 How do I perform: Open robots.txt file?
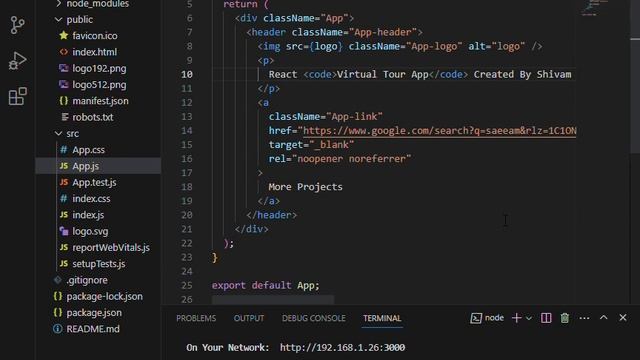pos(93,117)
